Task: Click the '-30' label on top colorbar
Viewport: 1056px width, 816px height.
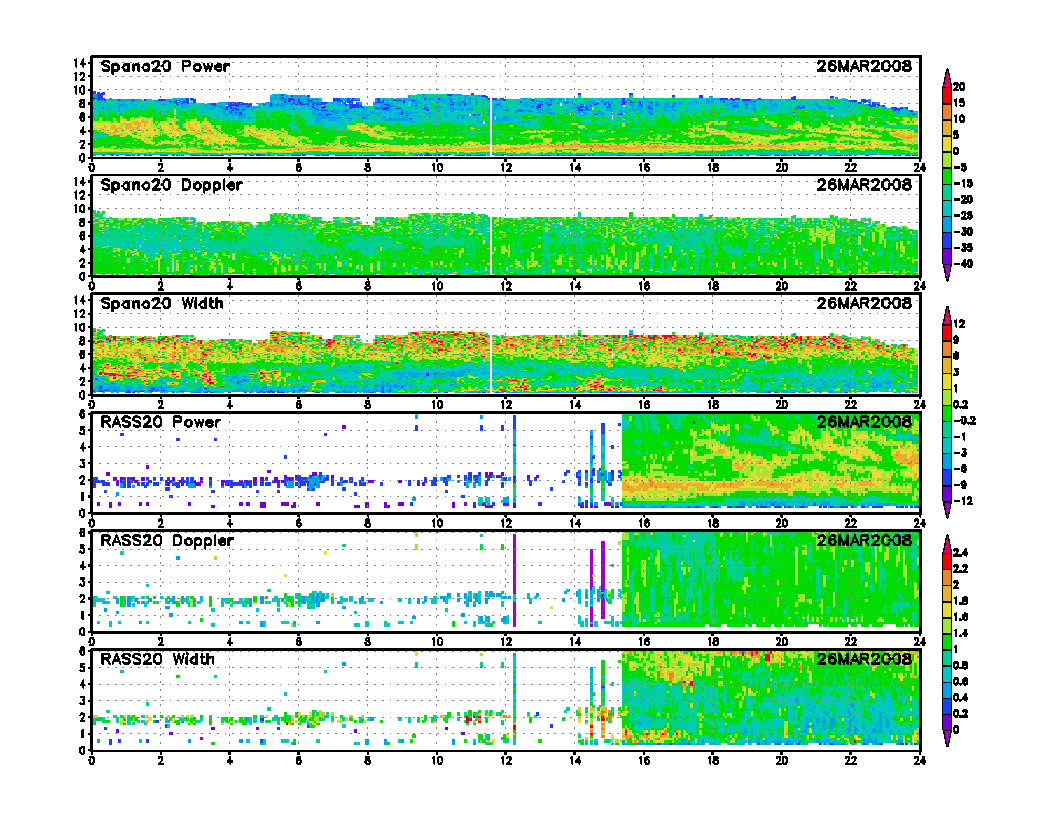Action: [963, 232]
